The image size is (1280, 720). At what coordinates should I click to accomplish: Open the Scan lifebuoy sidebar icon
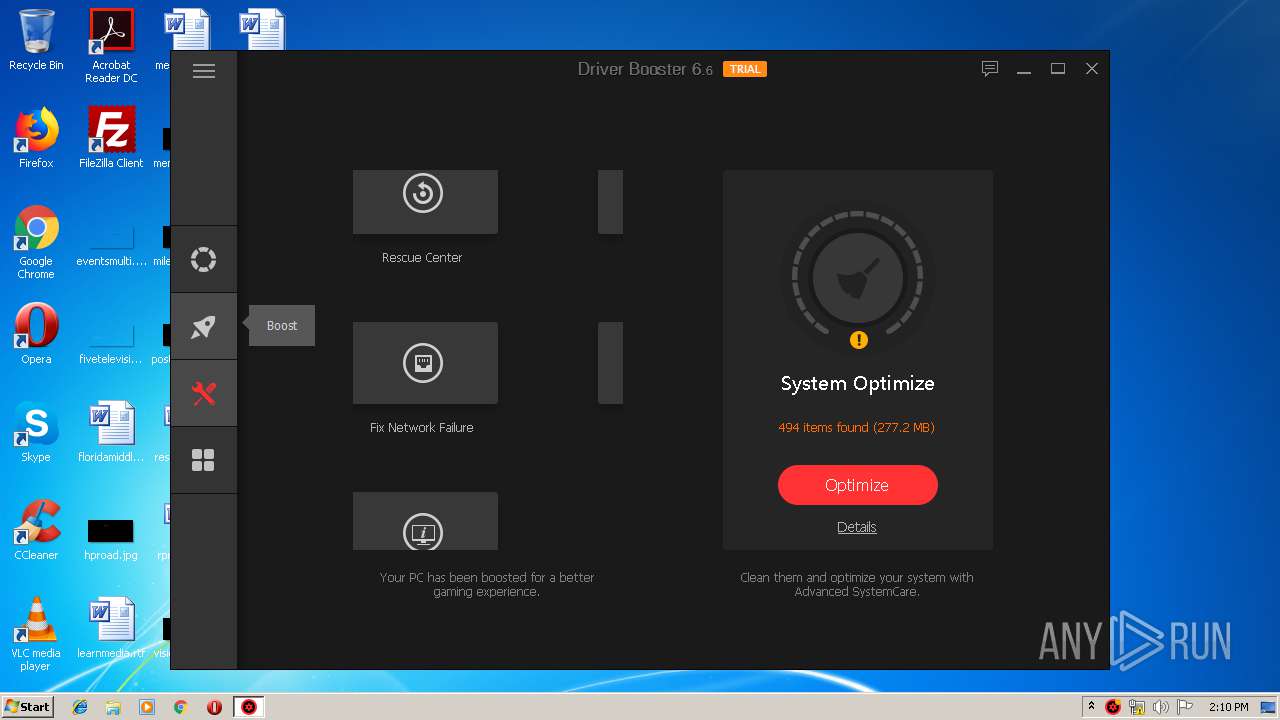204,260
